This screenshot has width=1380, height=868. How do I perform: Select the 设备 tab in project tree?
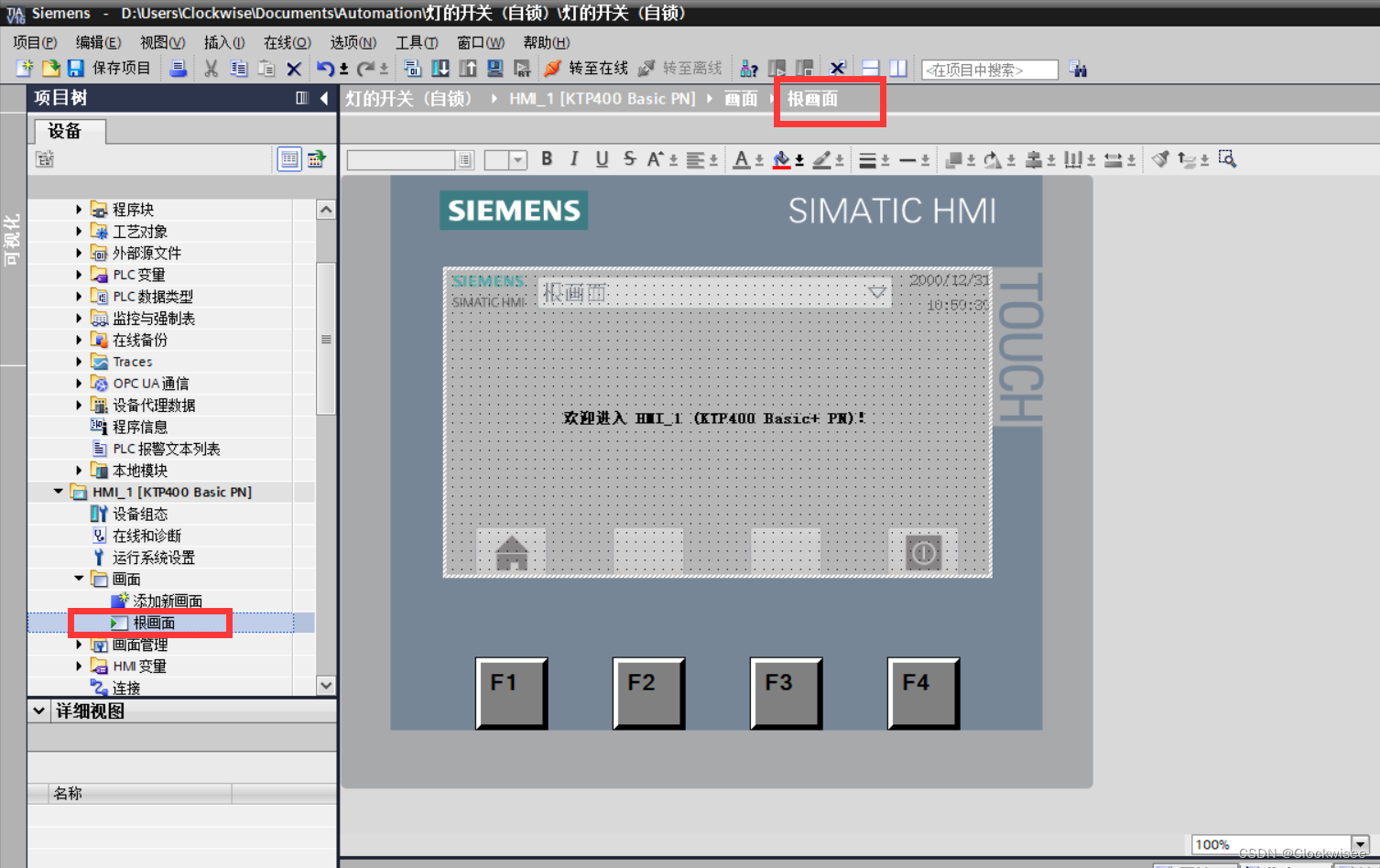[70, 131]
